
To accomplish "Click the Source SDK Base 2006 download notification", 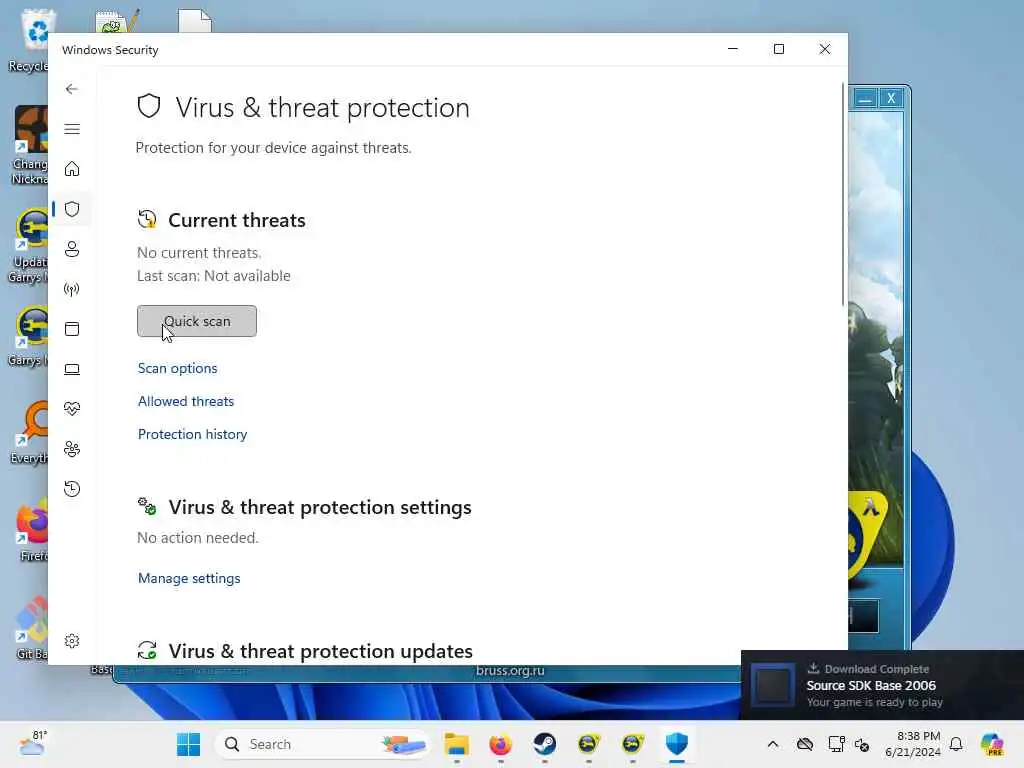I will coord(882,685).
